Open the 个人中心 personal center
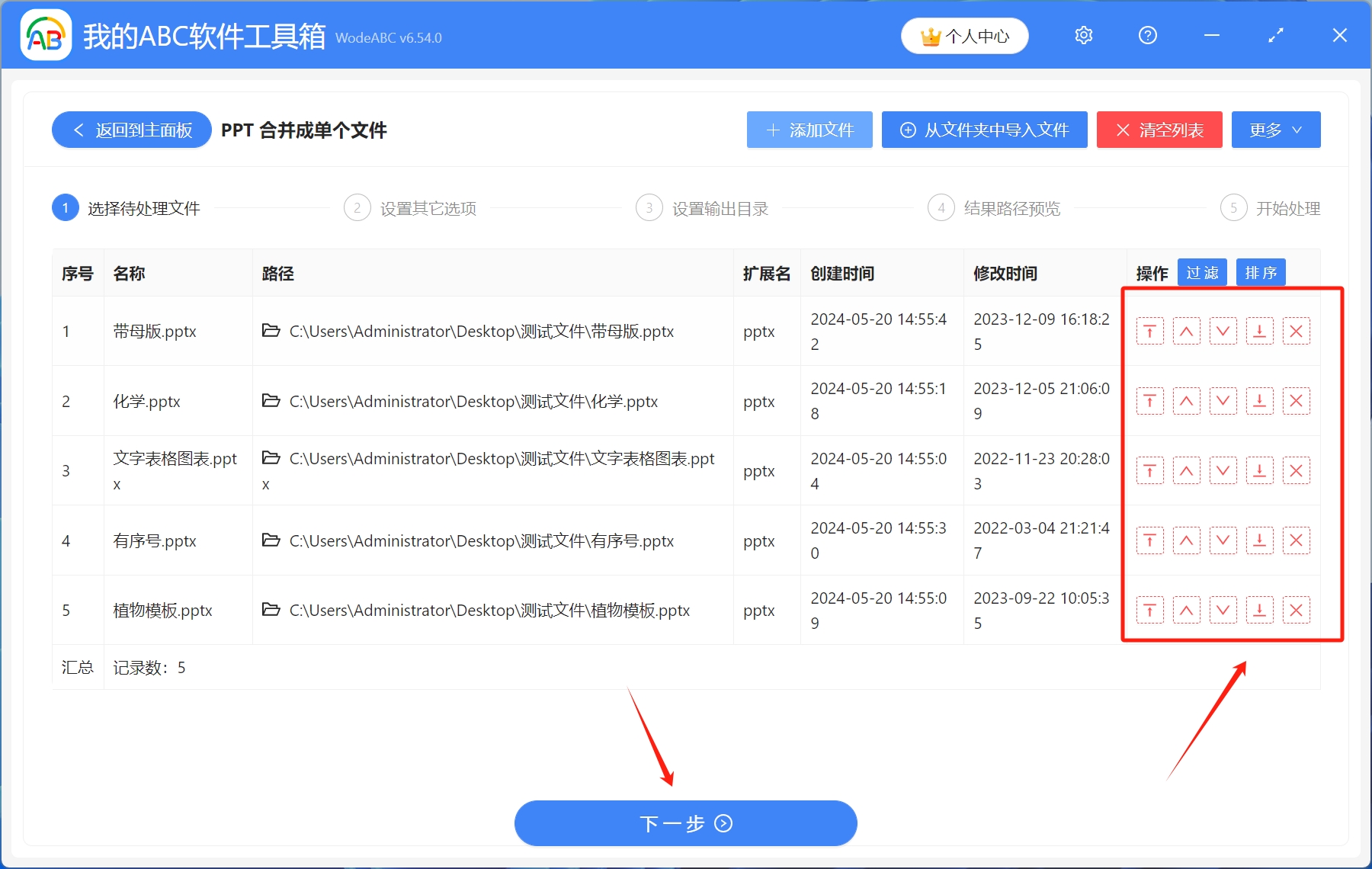 [964, 35]
